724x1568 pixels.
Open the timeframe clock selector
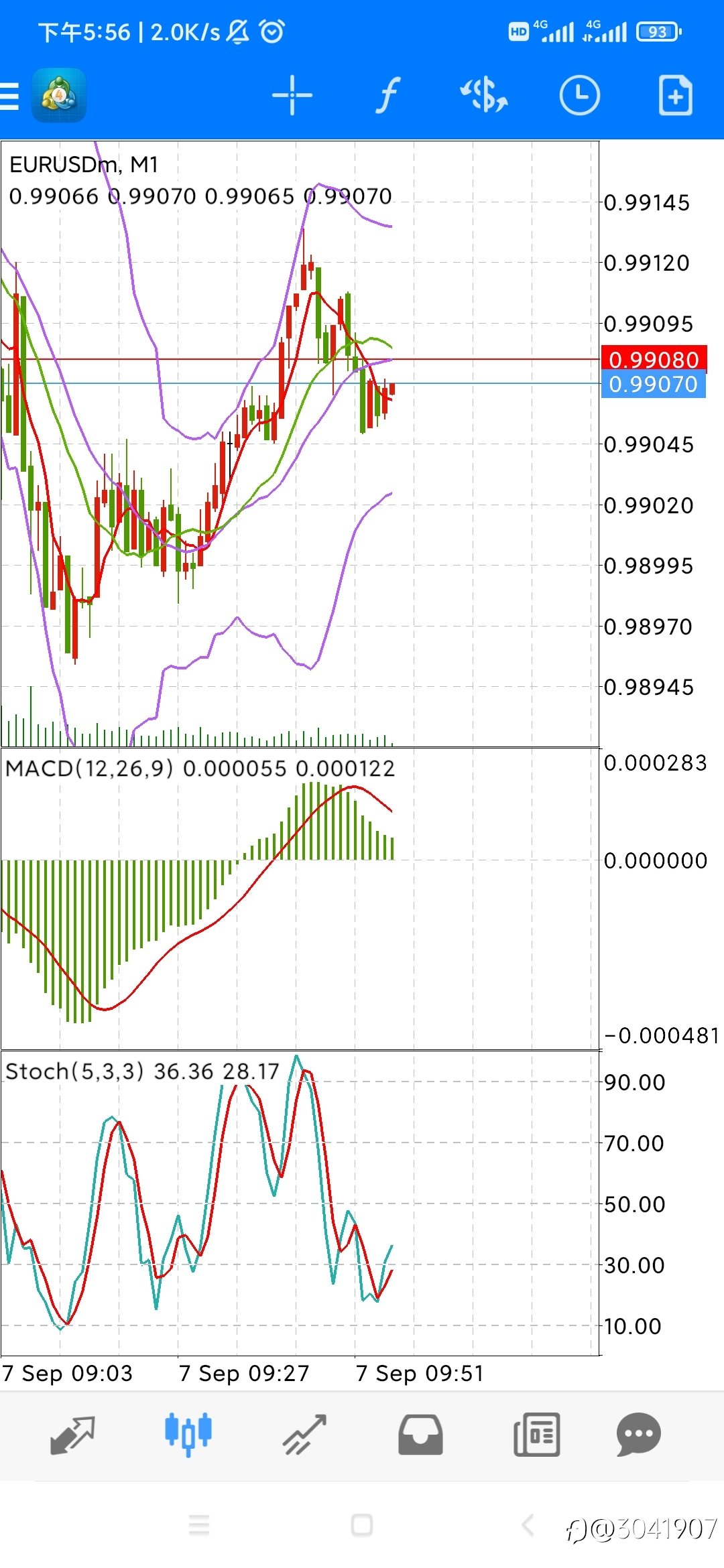pyautogui.click(x=579, y=96)
